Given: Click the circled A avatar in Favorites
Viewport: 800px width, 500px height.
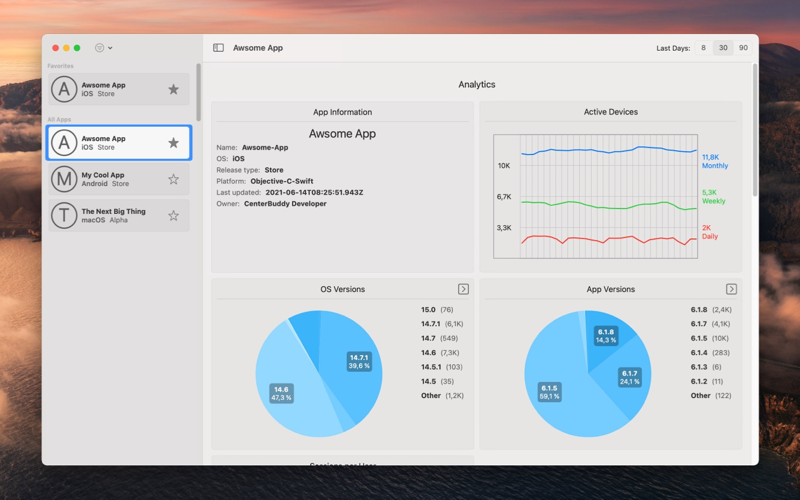Looking at the screenshot, I should click(64, 89).
